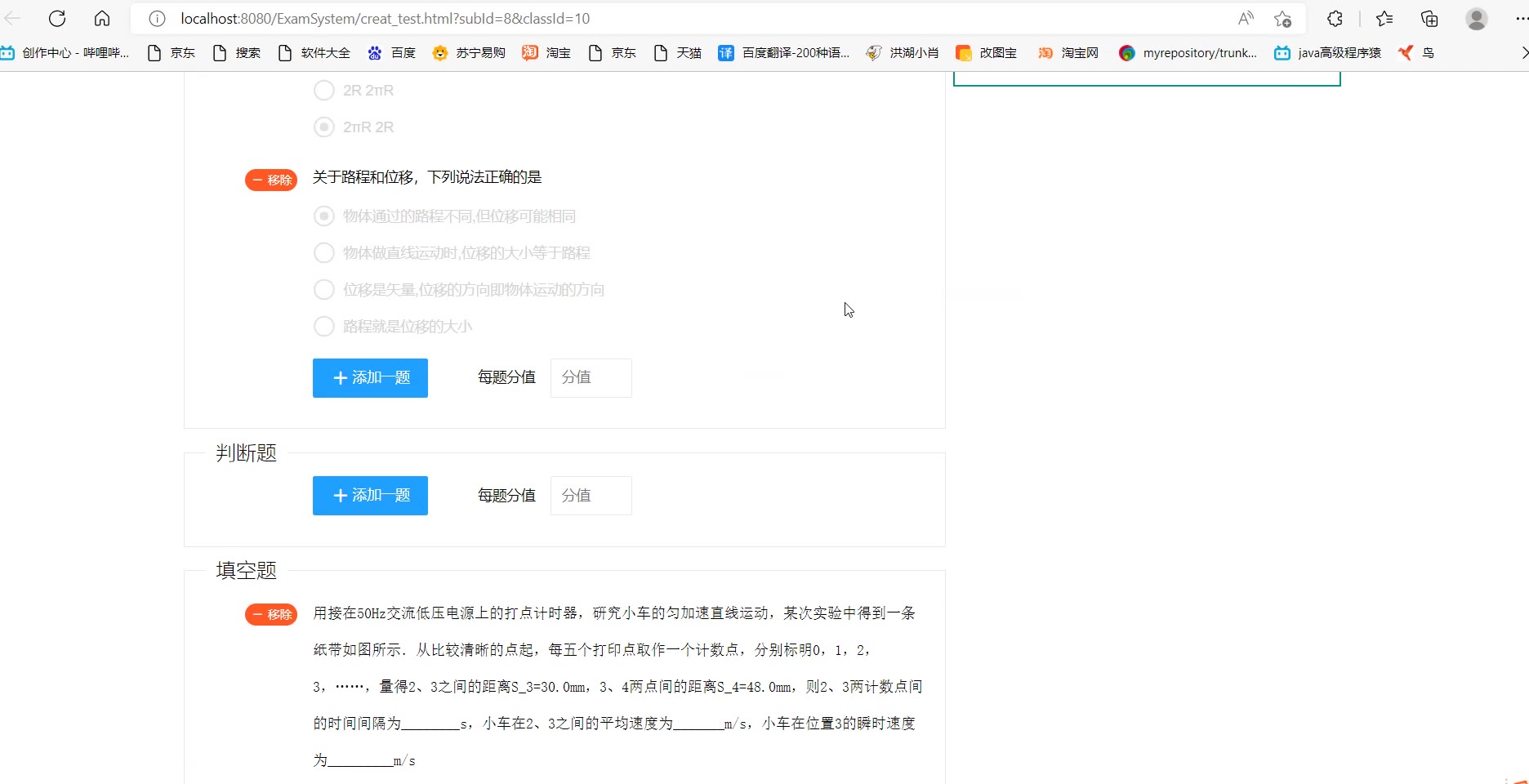The width and height of the screenshot is (1529, 784).
Task: Remove the 关于路程和位移 question
Action: click(271, 180)
